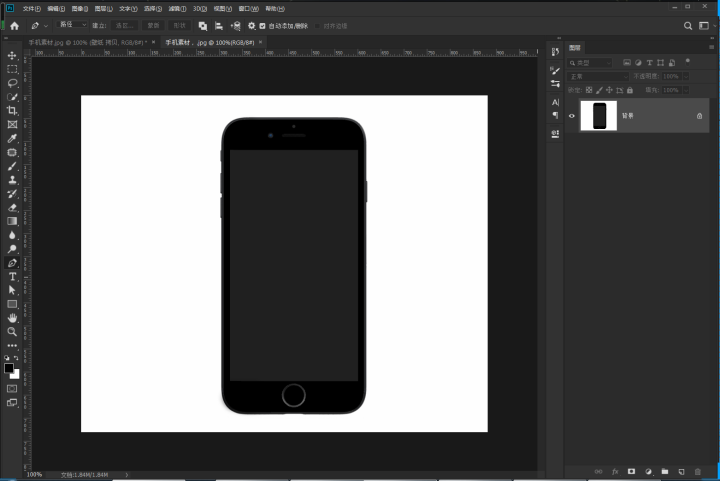
Task: Toggle lock image pixels brush icon
Action: point(599,90)
